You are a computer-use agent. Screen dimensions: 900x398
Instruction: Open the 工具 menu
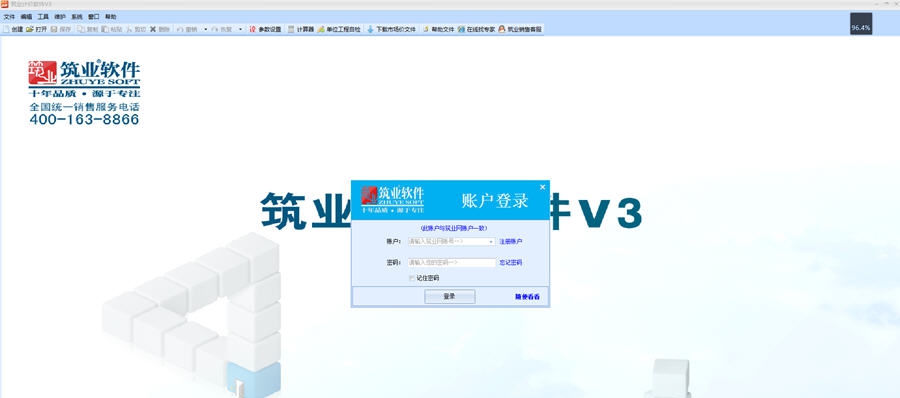[x=43, y=17]
